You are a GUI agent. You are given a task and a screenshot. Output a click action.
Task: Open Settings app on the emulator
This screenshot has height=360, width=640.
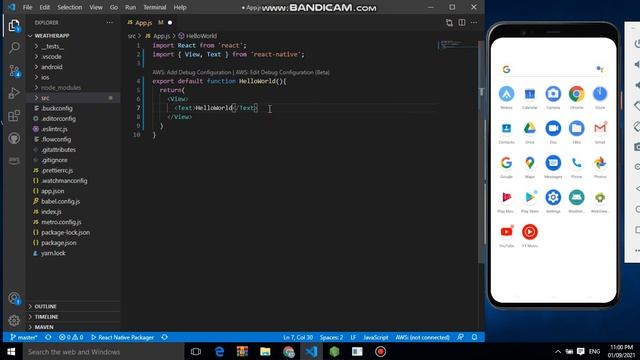coord(553,198)
